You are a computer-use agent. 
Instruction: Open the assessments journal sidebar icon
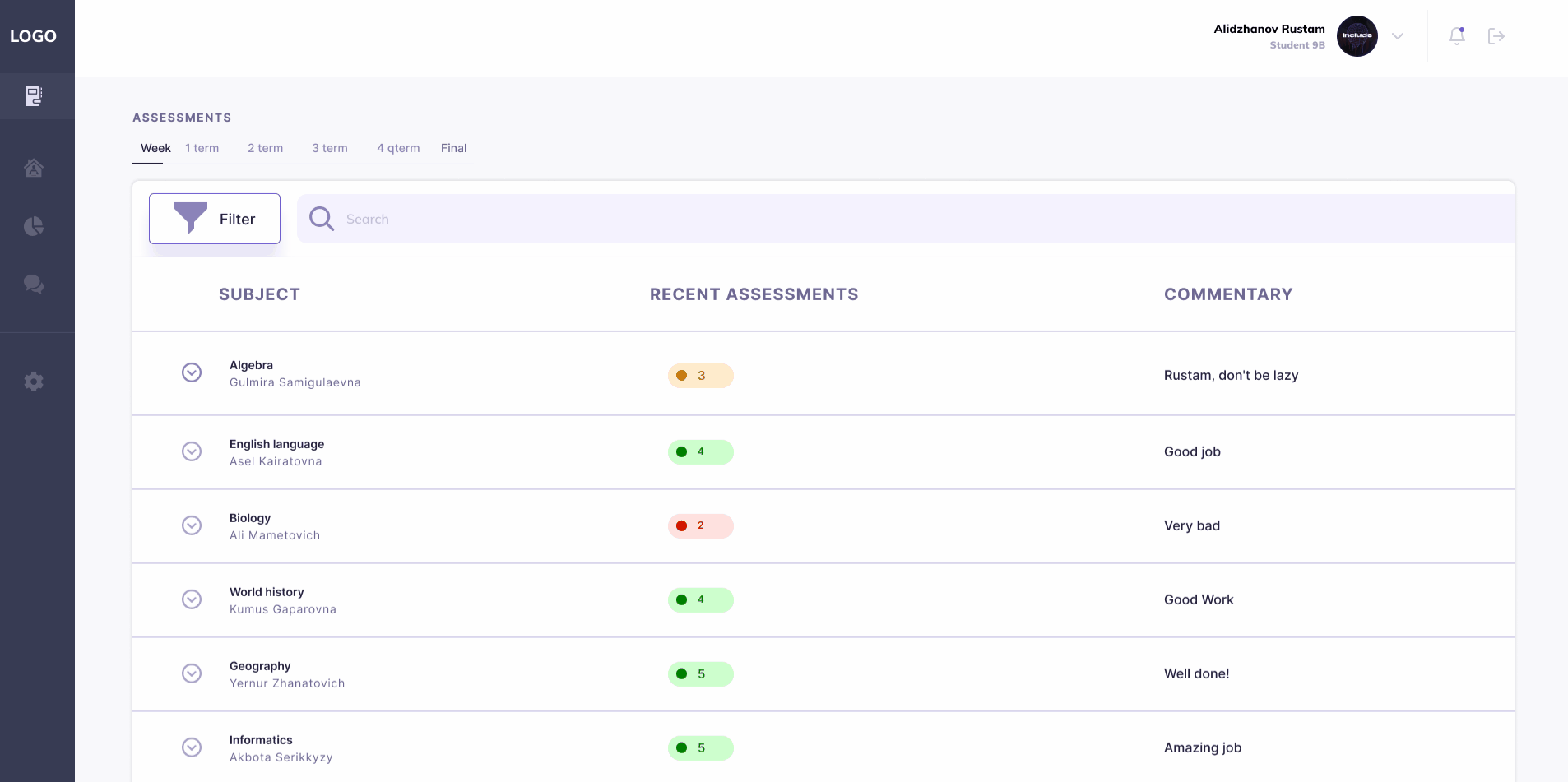click(34, 96)
